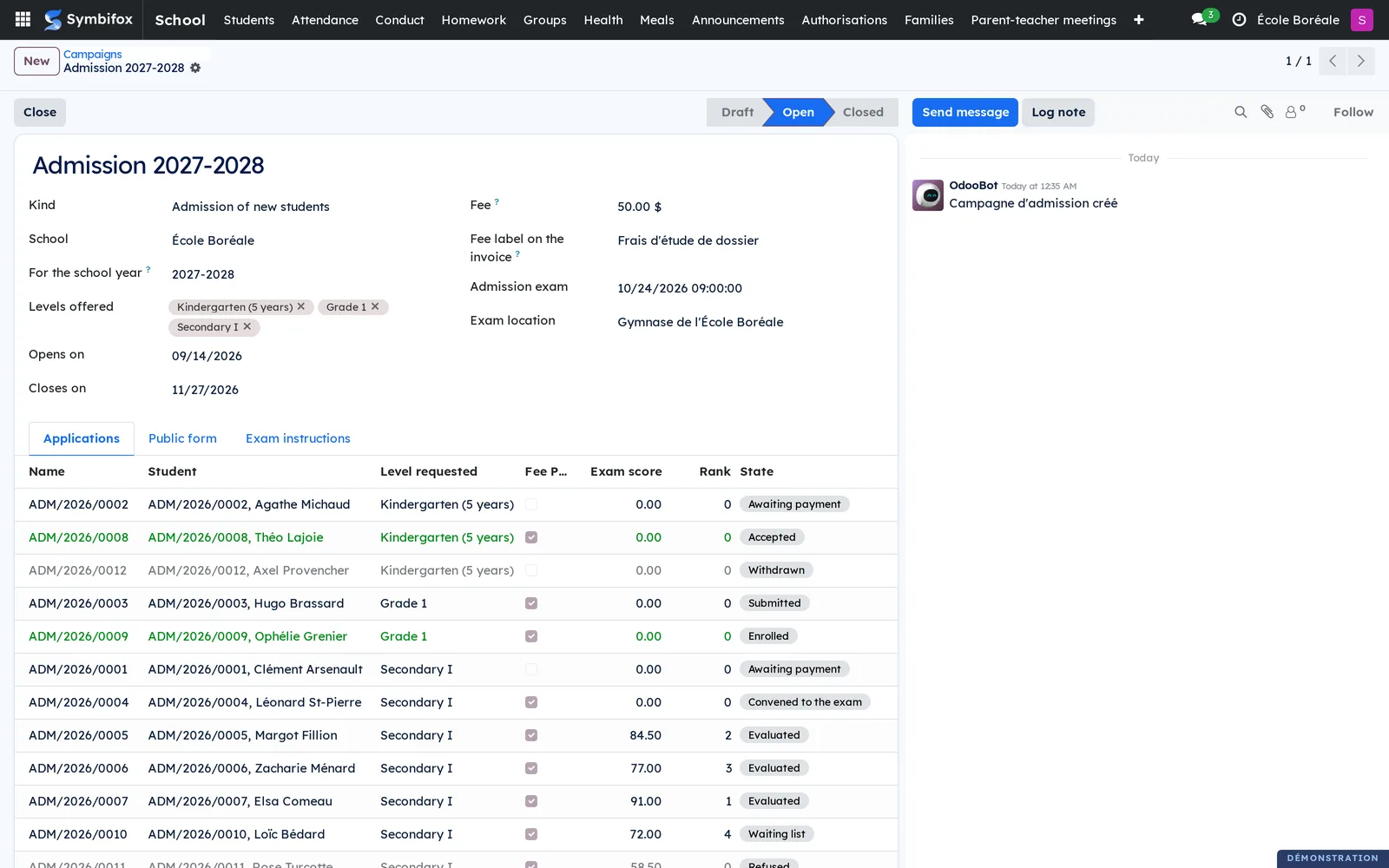Screen dimensions: 1389x868
Task: Toggle Fee Paid for Axel Provencher
Action: click(x=531, y=570)
